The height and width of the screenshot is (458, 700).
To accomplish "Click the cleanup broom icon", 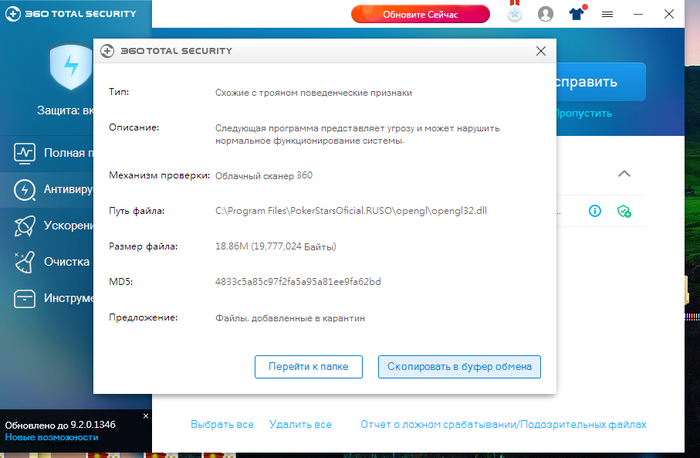I will click(25, 262).
